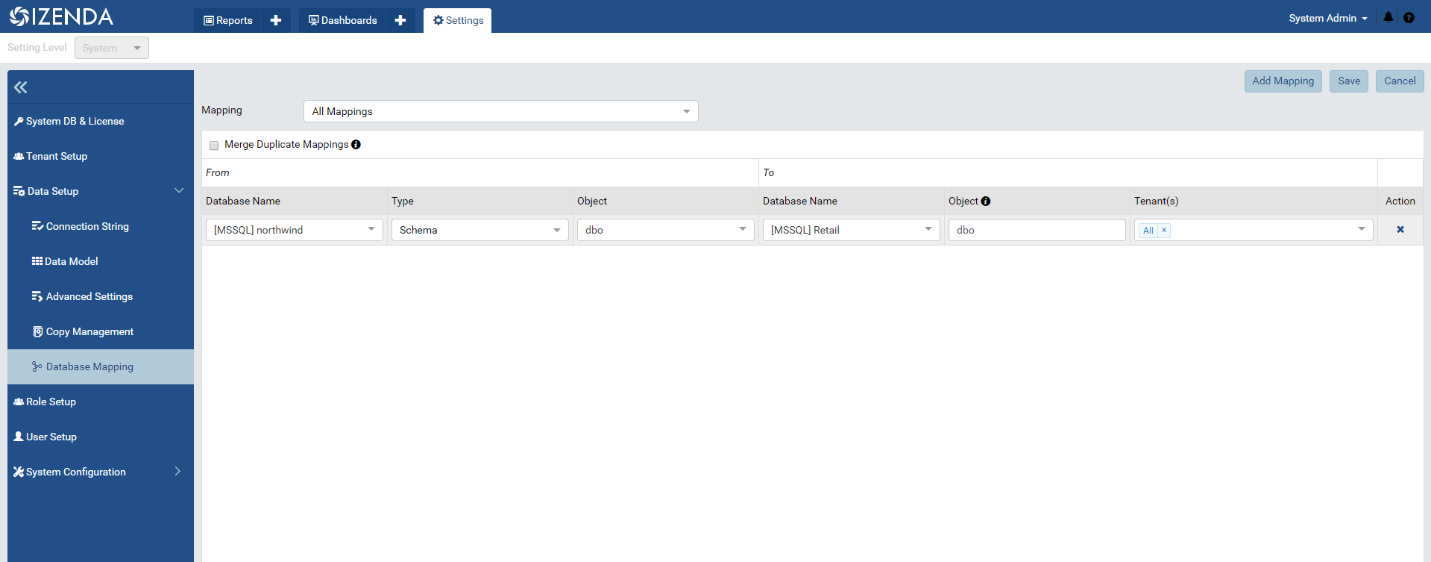Click info icon beside Merge Duplicate Mappings

(x=356, y=144)
